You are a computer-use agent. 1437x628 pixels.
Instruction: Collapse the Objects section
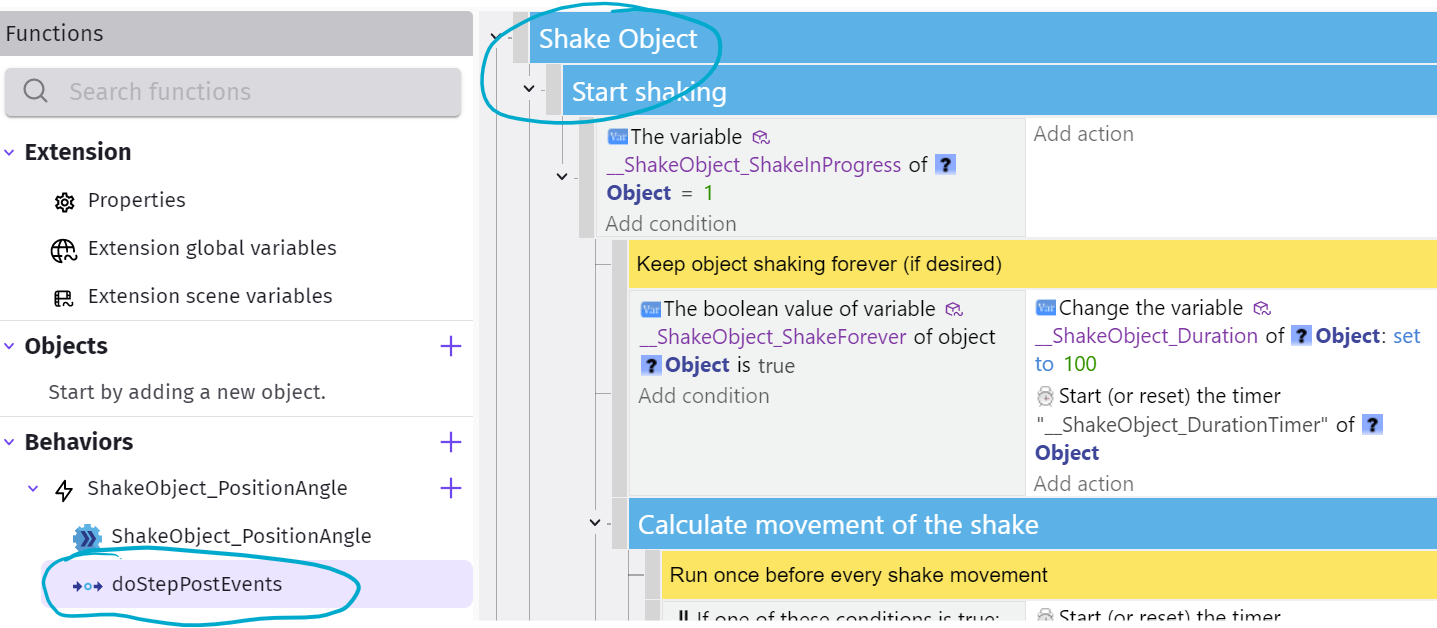[x=9, y=346]
